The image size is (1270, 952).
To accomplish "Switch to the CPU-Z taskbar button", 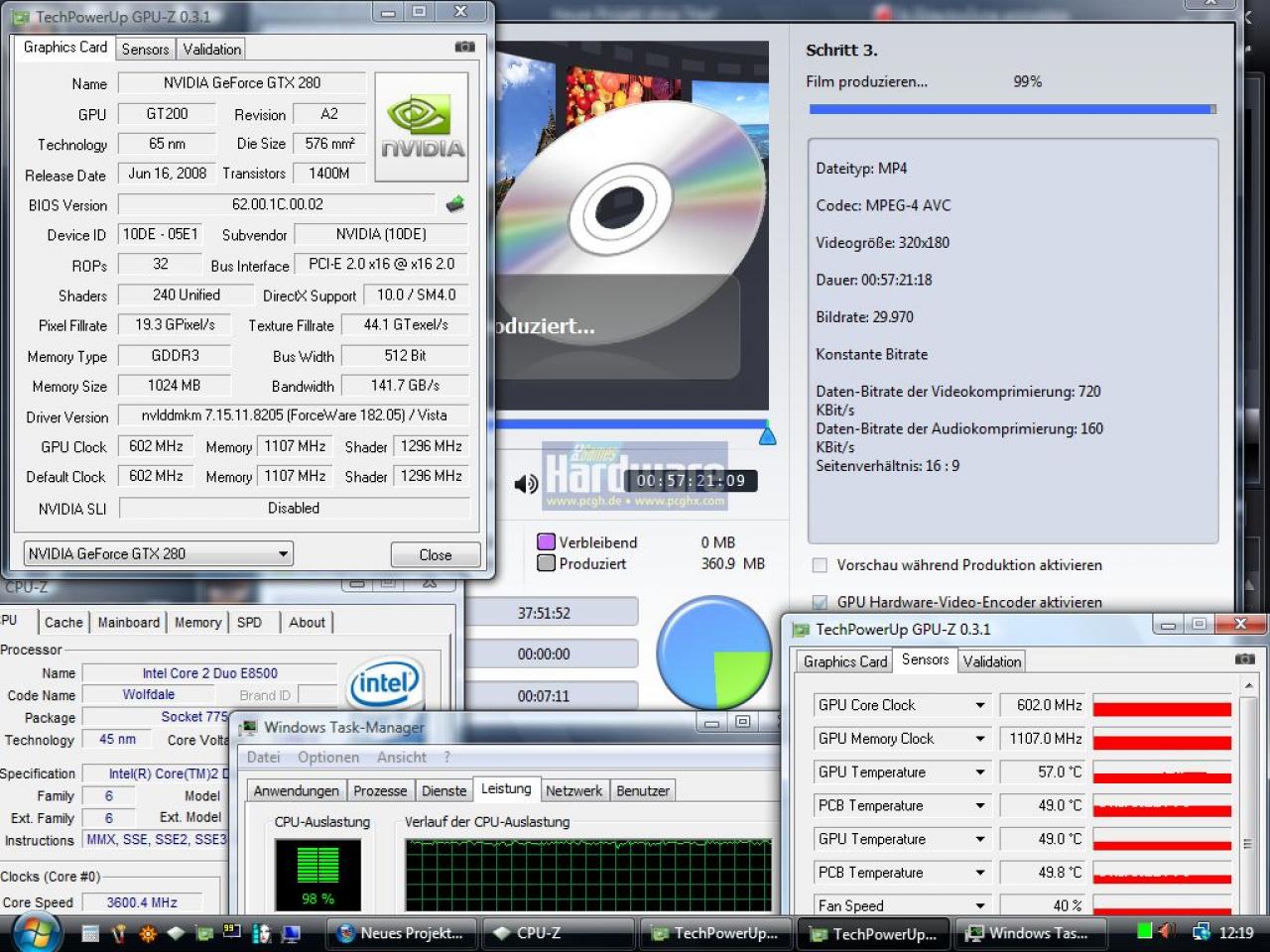I will [558, 933].
